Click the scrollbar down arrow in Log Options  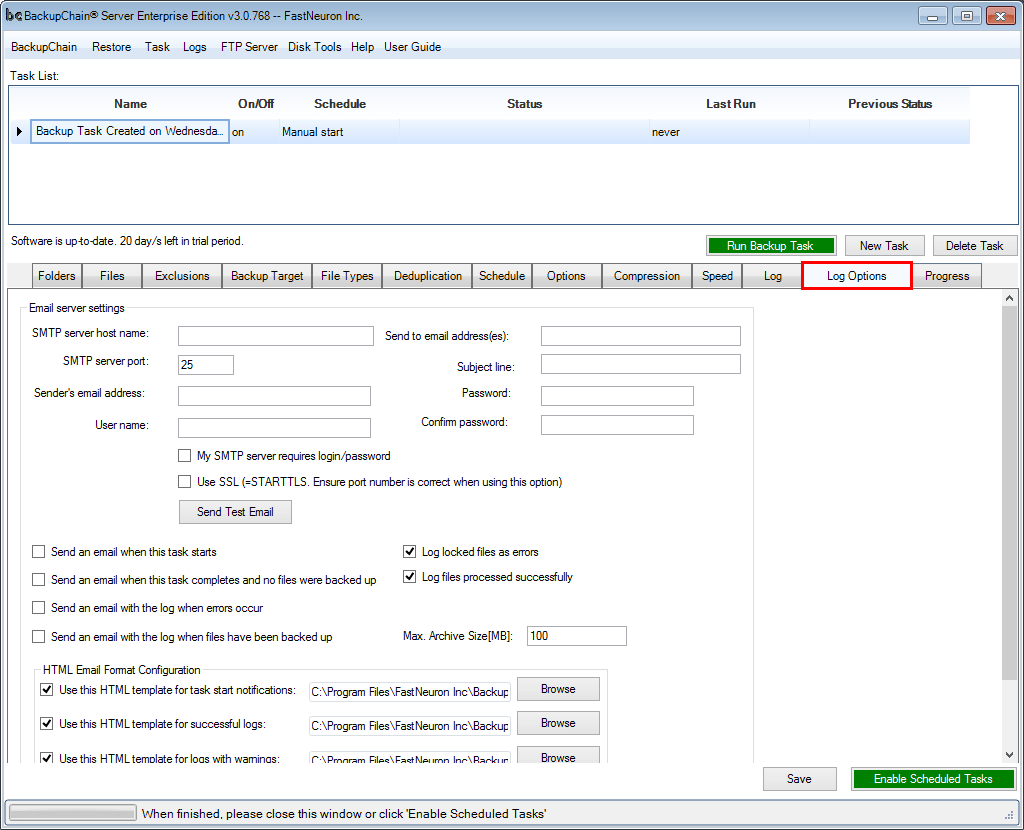pyautogui.click(x=1010, y=754)
